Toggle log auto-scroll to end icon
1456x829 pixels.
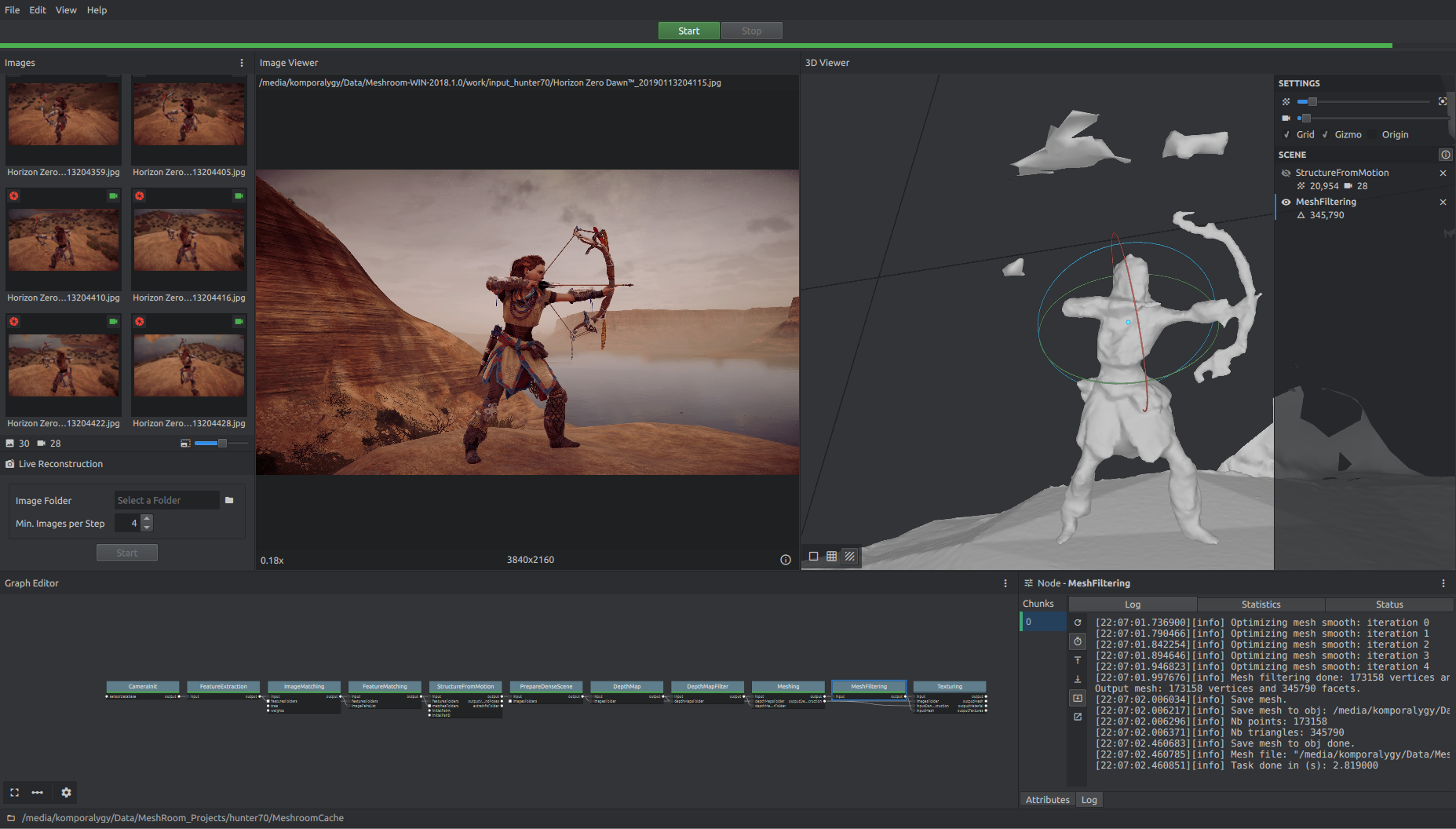pyautogui.click(x=1078, y=698)
